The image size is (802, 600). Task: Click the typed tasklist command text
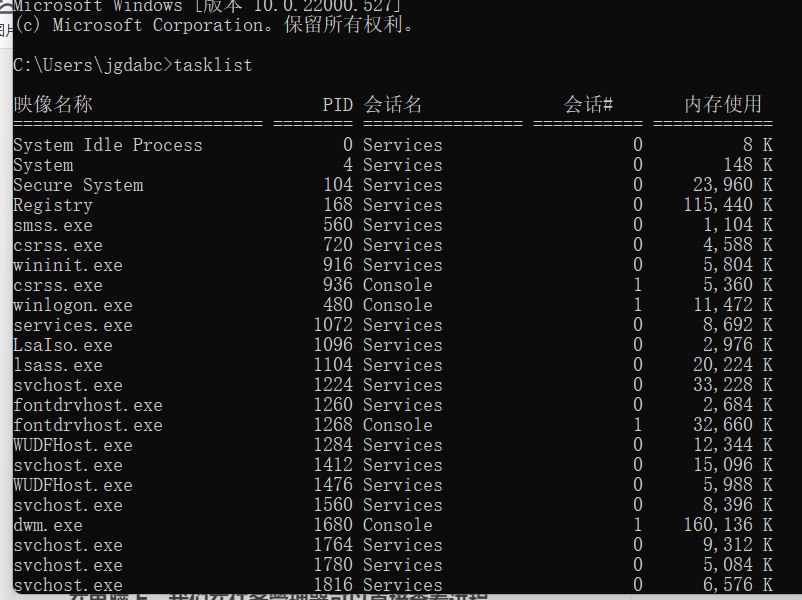pos(213,65)
